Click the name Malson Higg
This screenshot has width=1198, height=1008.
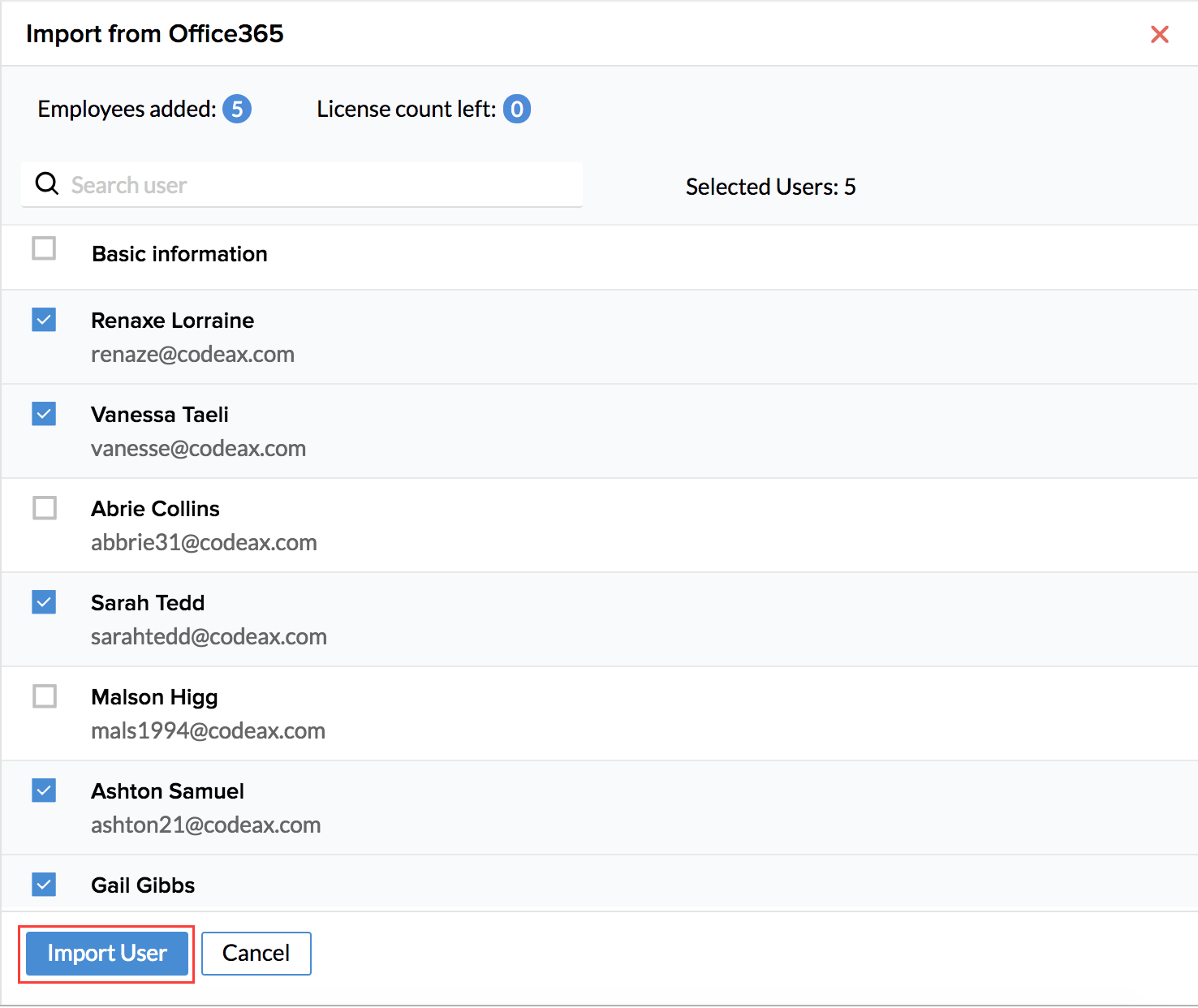click(154, 697)
